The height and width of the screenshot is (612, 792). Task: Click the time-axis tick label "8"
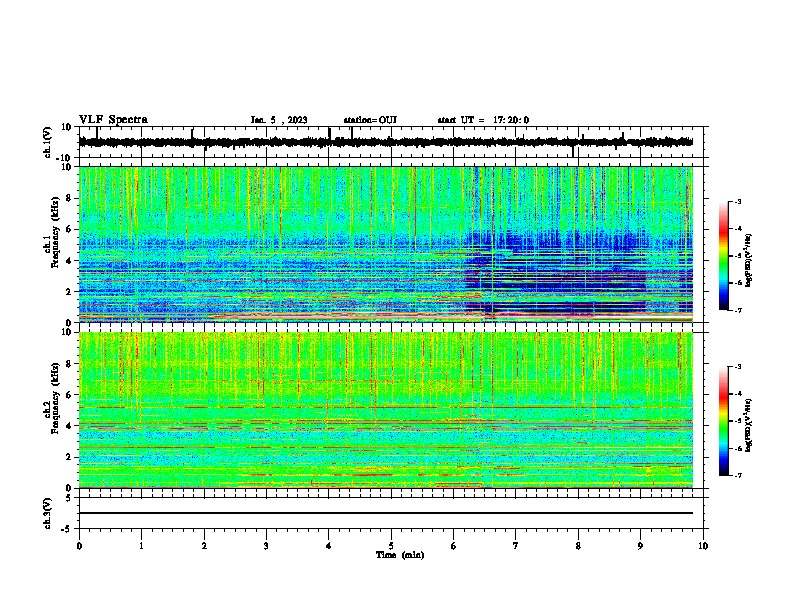pyautogui.click(x=578, y=546)
